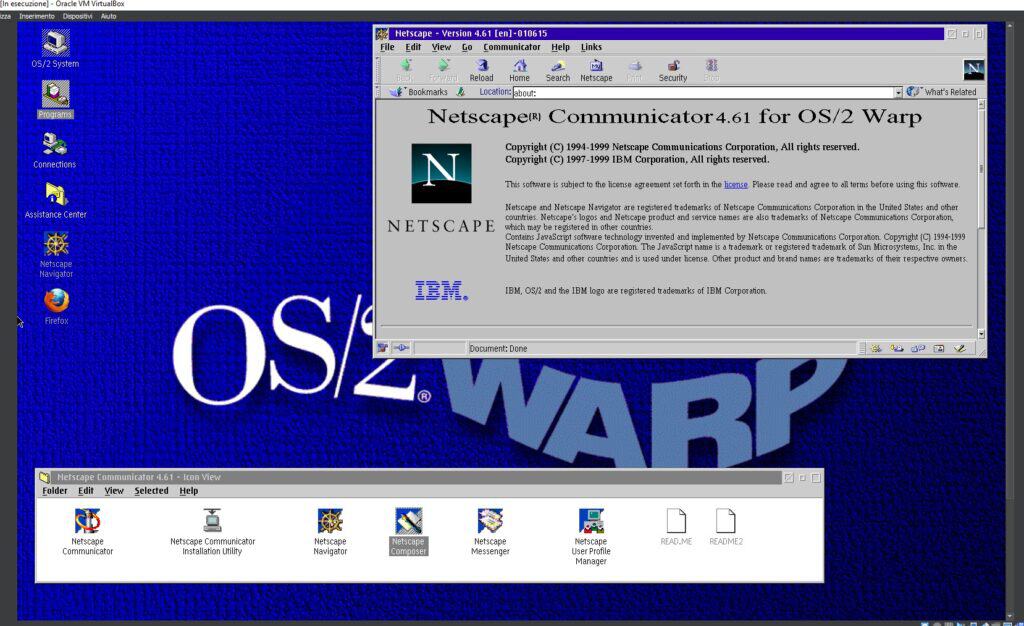Click the Netscape toolbar button labeled Netscape

tap(596, 70)
